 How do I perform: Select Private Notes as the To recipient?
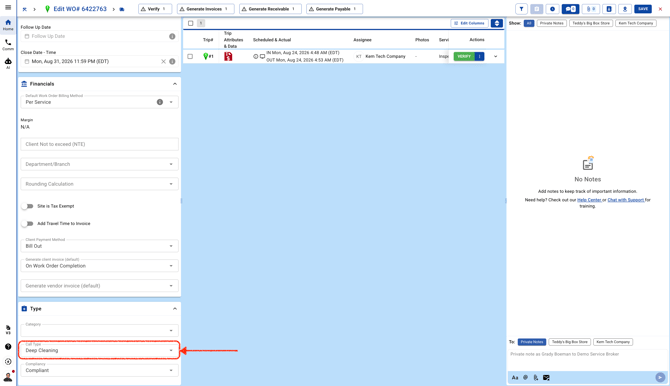(532, 342)
